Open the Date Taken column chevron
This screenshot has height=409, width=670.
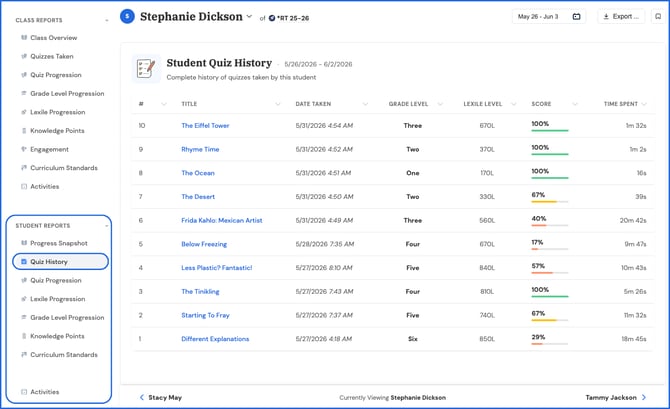(x=365, y=104)
